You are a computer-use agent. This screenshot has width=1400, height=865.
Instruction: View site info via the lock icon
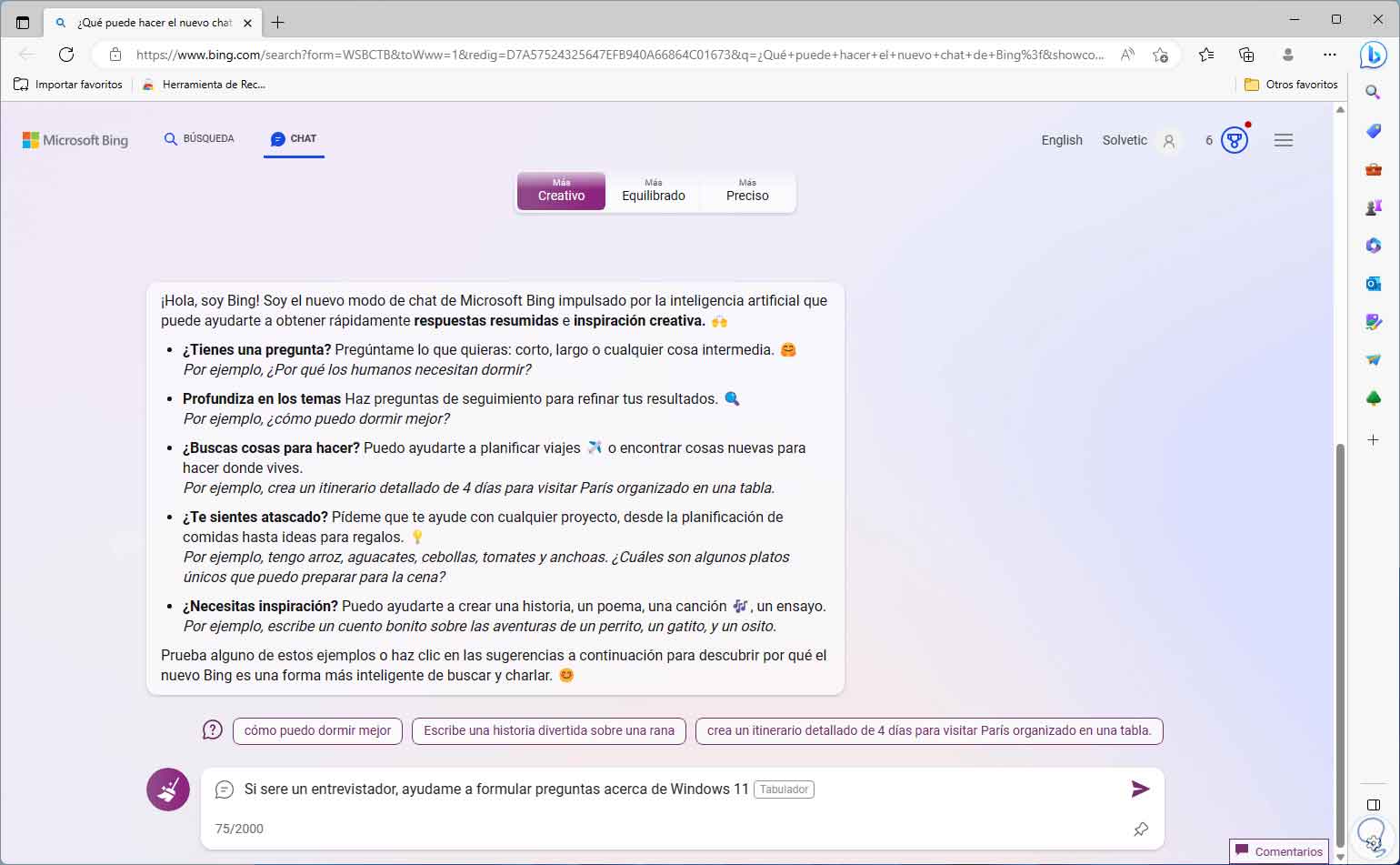115,55
